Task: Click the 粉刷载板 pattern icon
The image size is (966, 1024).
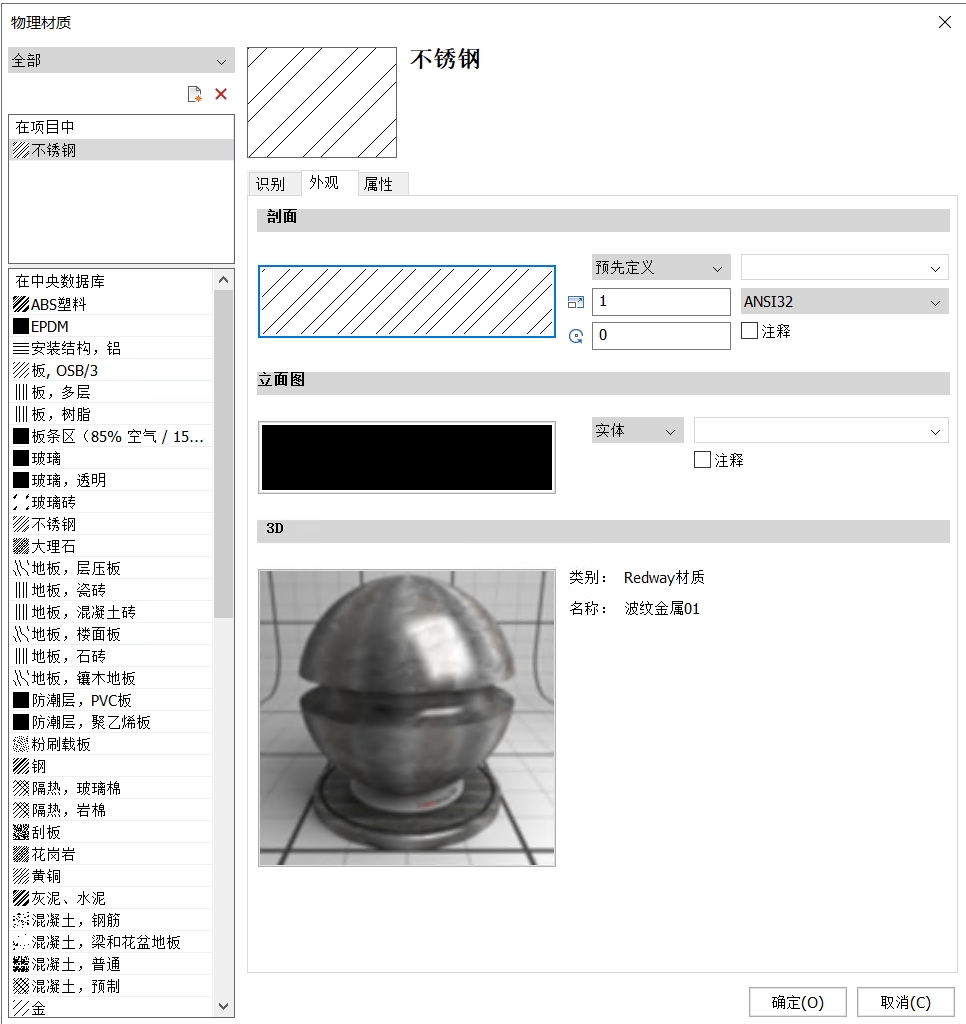Action: (21, 744)
